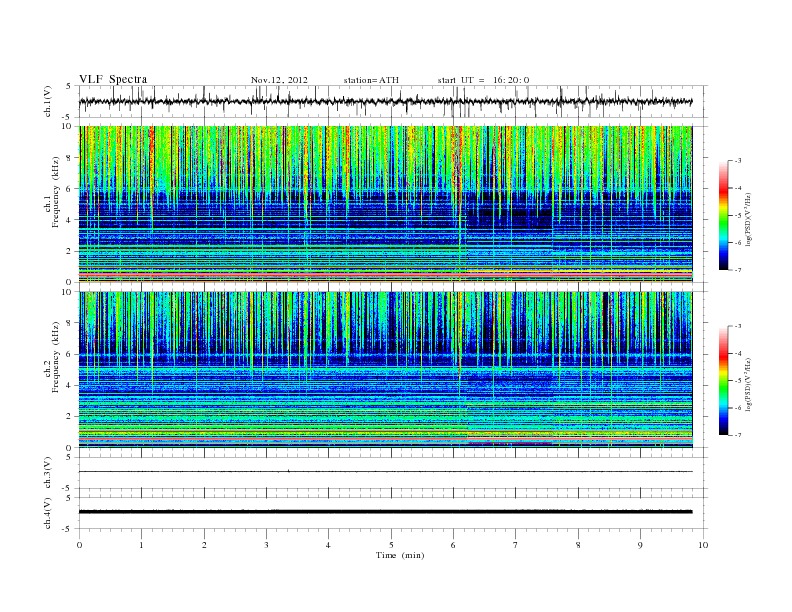Click the ch.1 frequency tick label "8"
This screenshot has height=612, width=792.
click(x=69, y=158)
